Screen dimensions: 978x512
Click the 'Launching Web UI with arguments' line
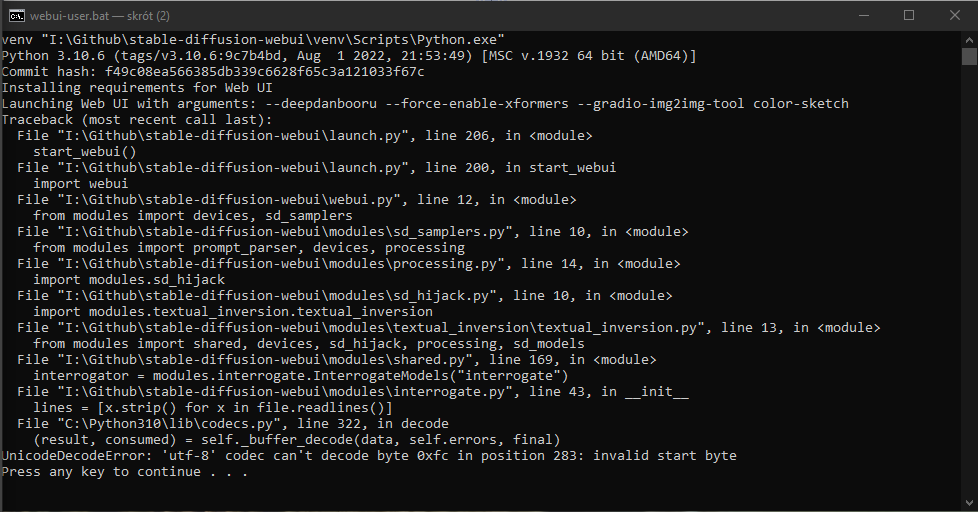[425, 104]
